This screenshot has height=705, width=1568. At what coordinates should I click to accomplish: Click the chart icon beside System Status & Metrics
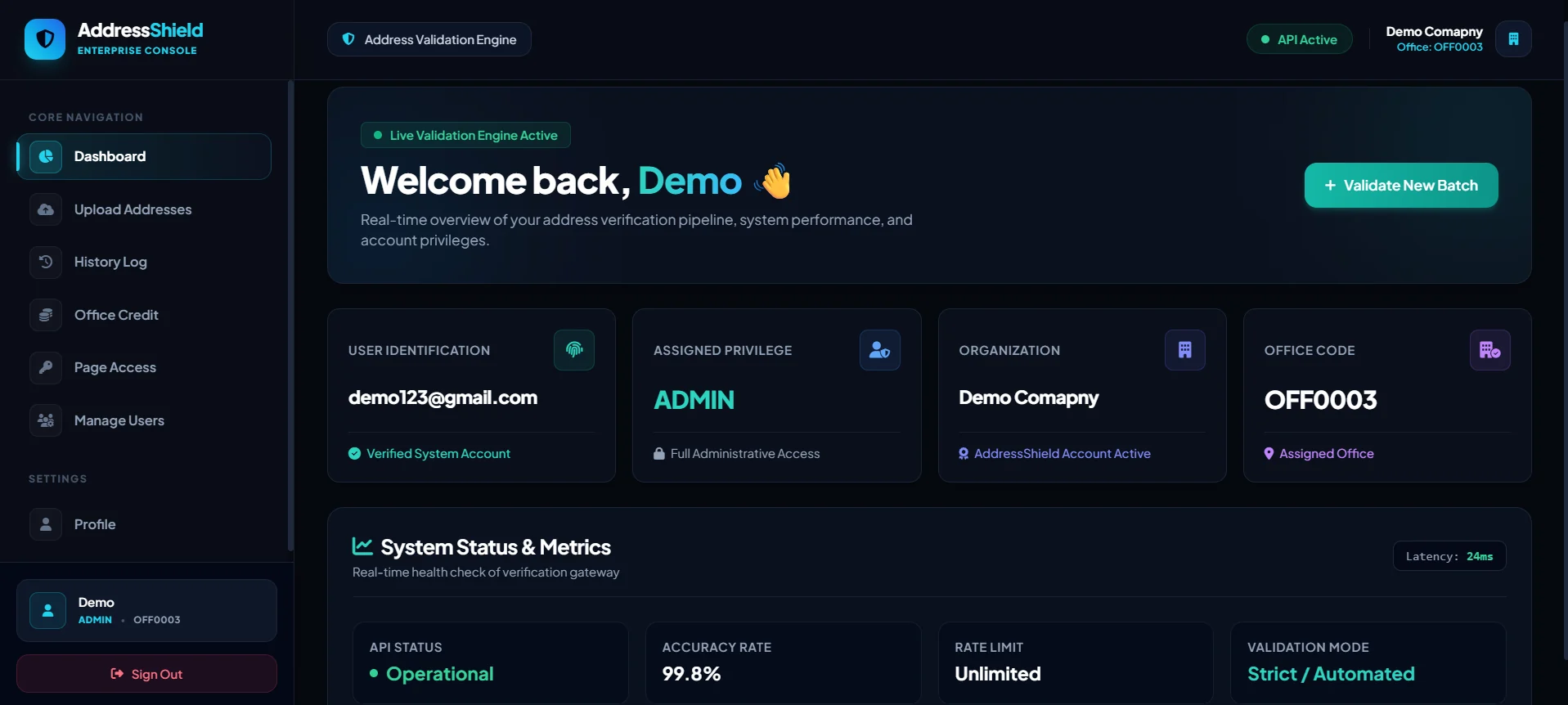tap(362, 546)
